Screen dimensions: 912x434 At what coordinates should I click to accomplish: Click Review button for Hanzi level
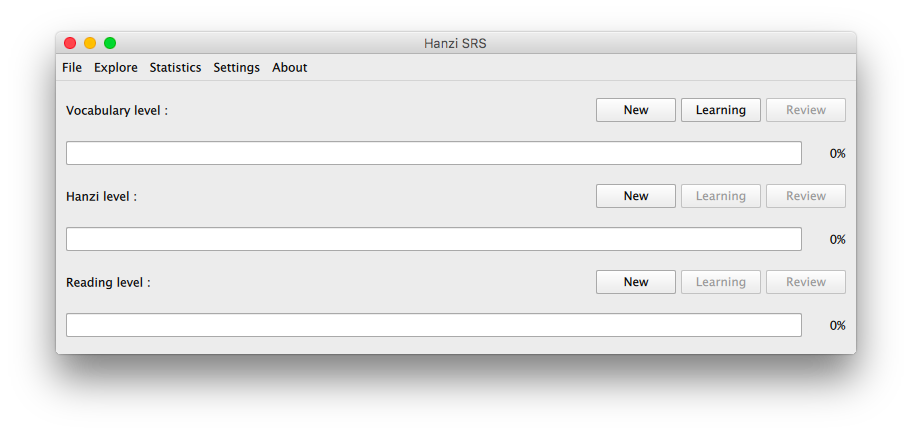806,196
